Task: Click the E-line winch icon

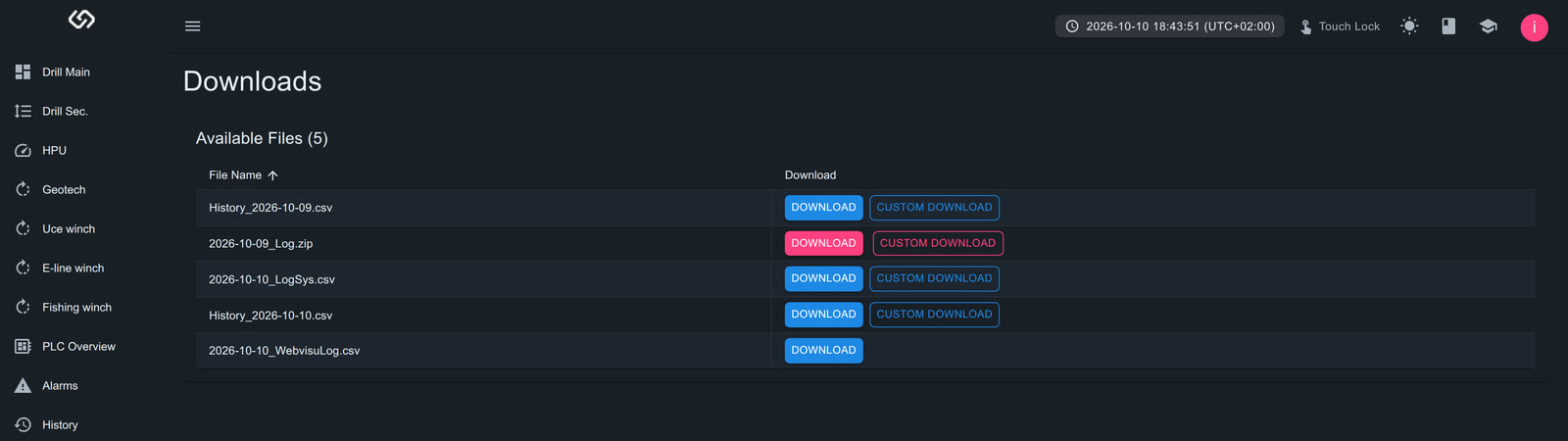Action: 23,268
